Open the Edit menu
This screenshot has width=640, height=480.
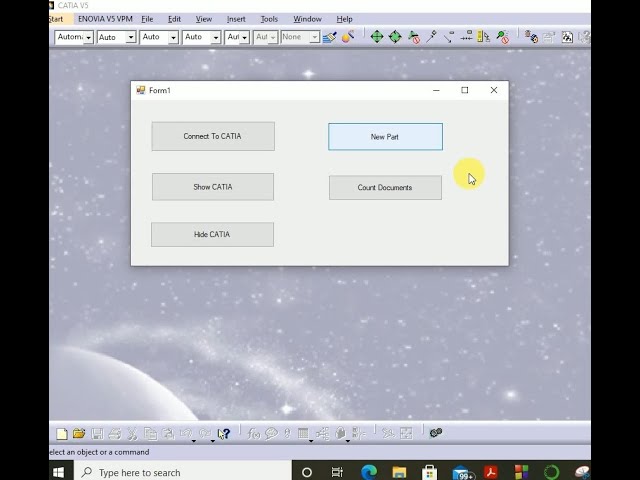pos(174,19)
